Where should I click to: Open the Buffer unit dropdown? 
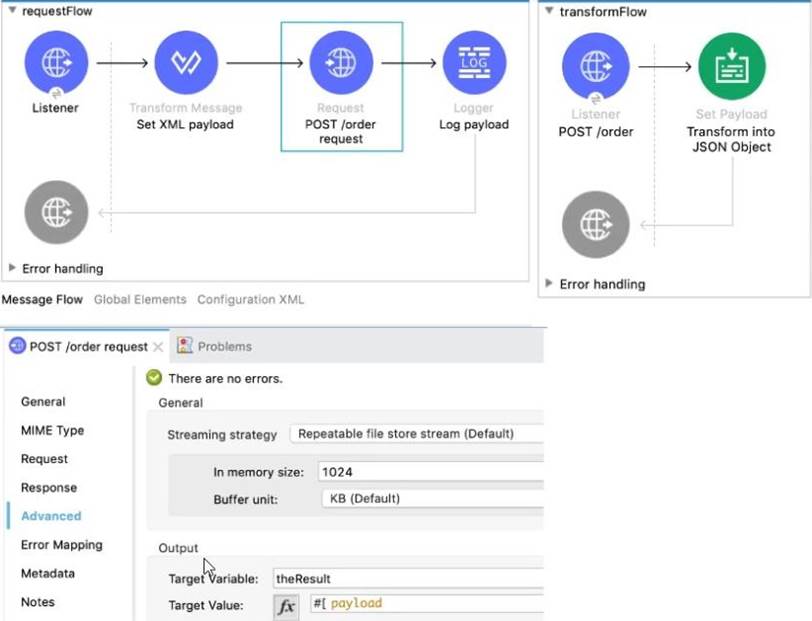[430, 498]
